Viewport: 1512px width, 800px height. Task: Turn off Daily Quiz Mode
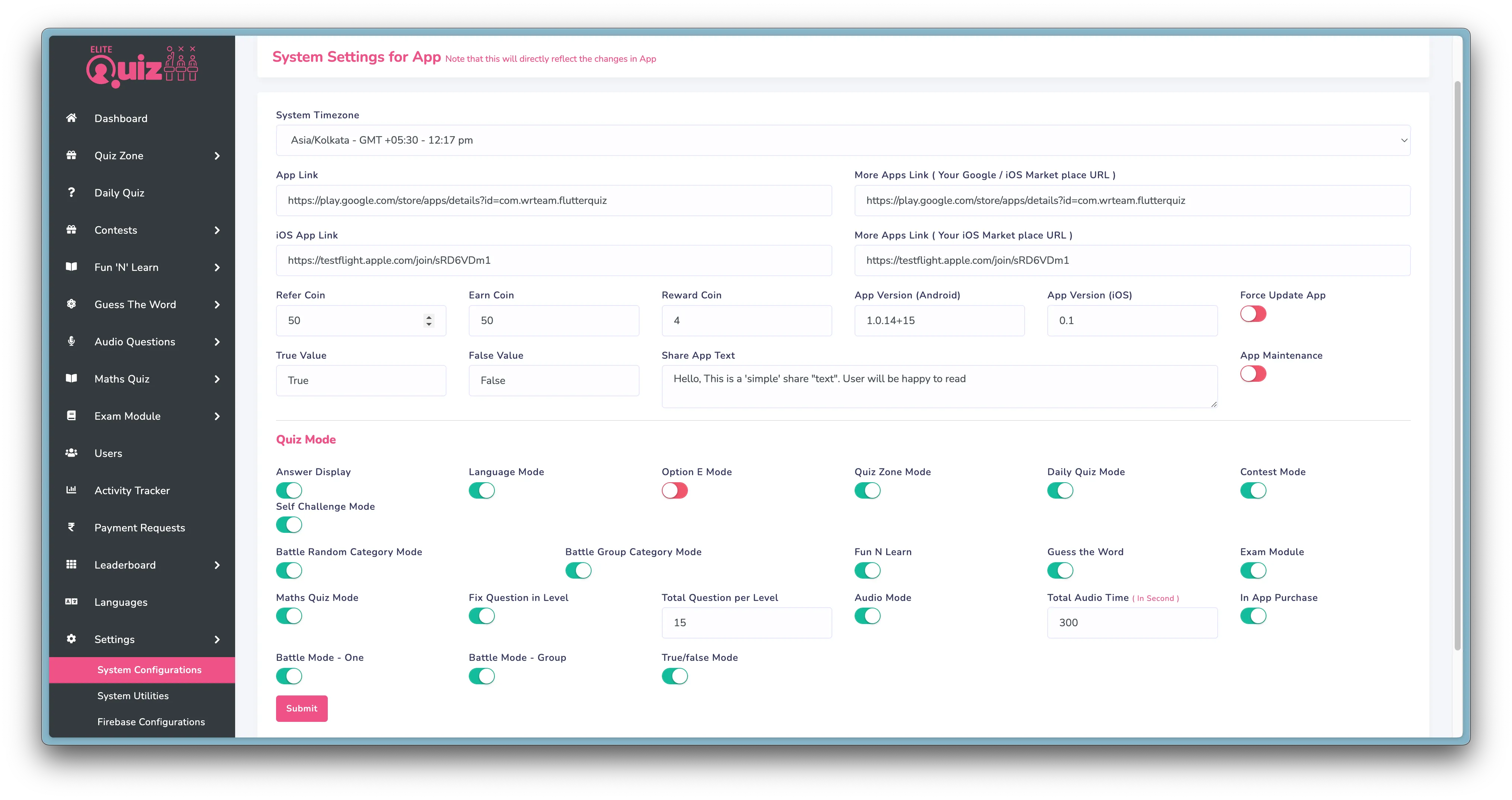tap(1060, 490)
